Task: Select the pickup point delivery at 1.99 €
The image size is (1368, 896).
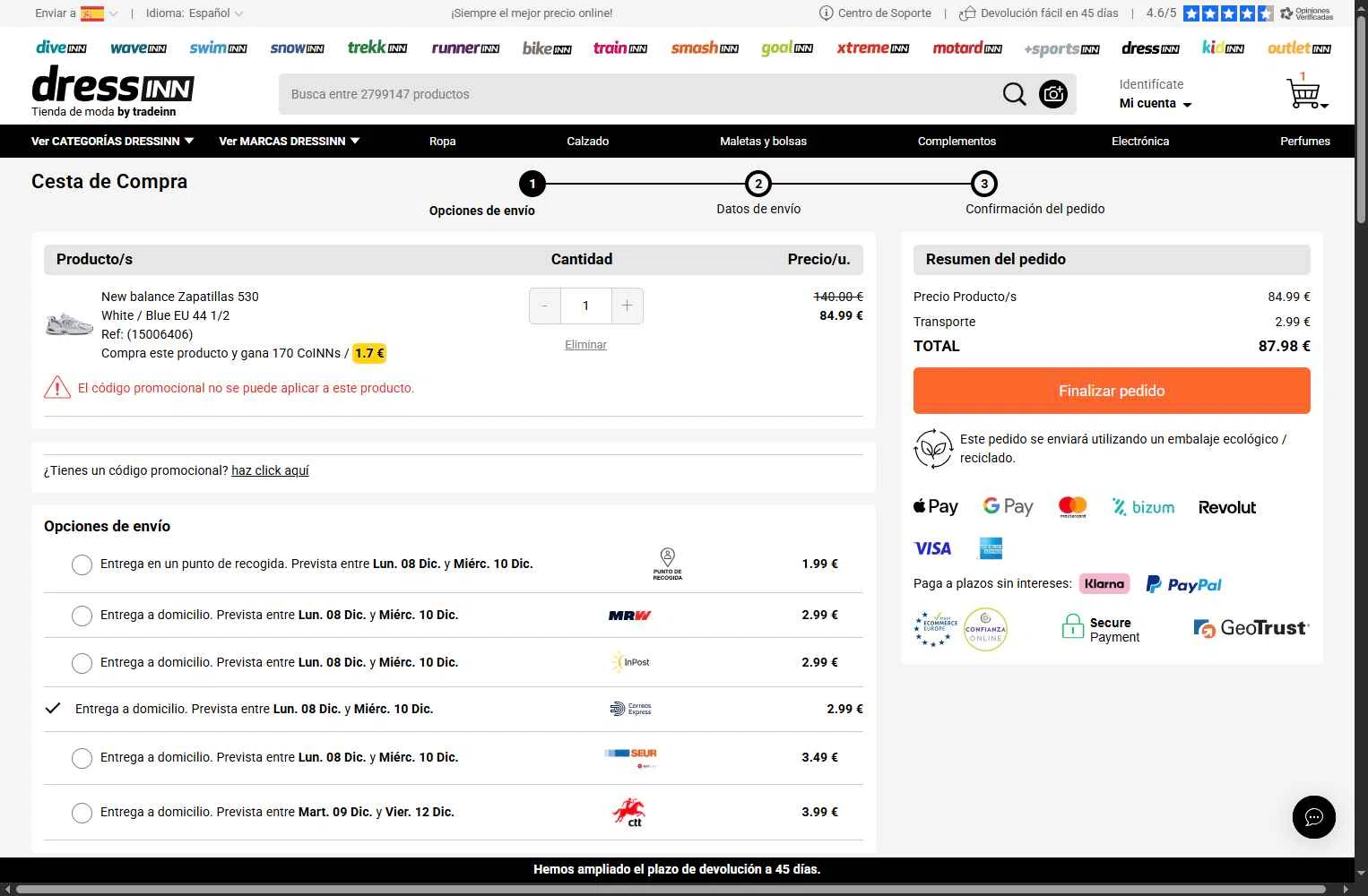Action: click(x=82, y=564)
